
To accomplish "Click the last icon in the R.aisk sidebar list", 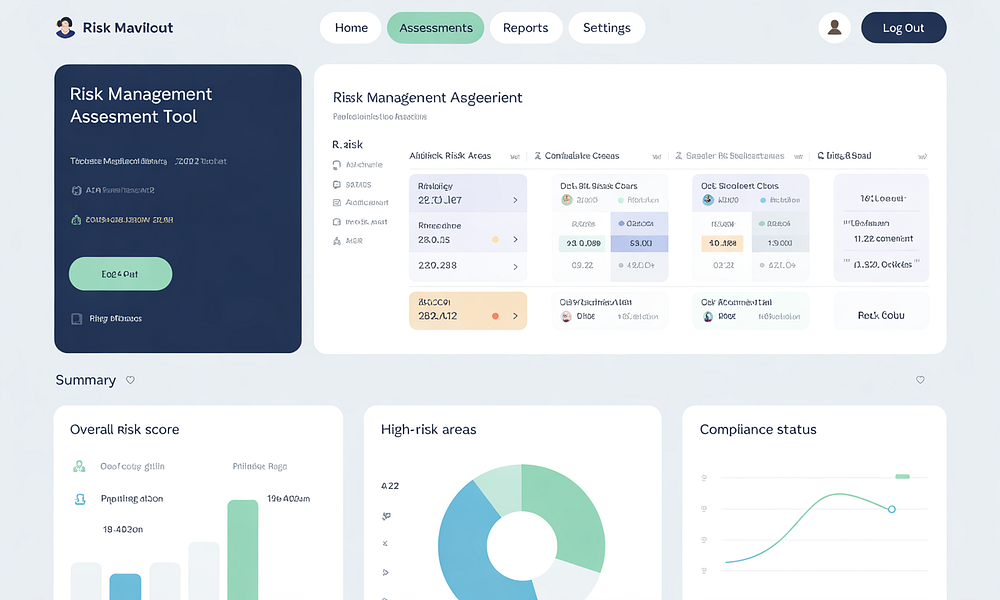I will [336, 241].
